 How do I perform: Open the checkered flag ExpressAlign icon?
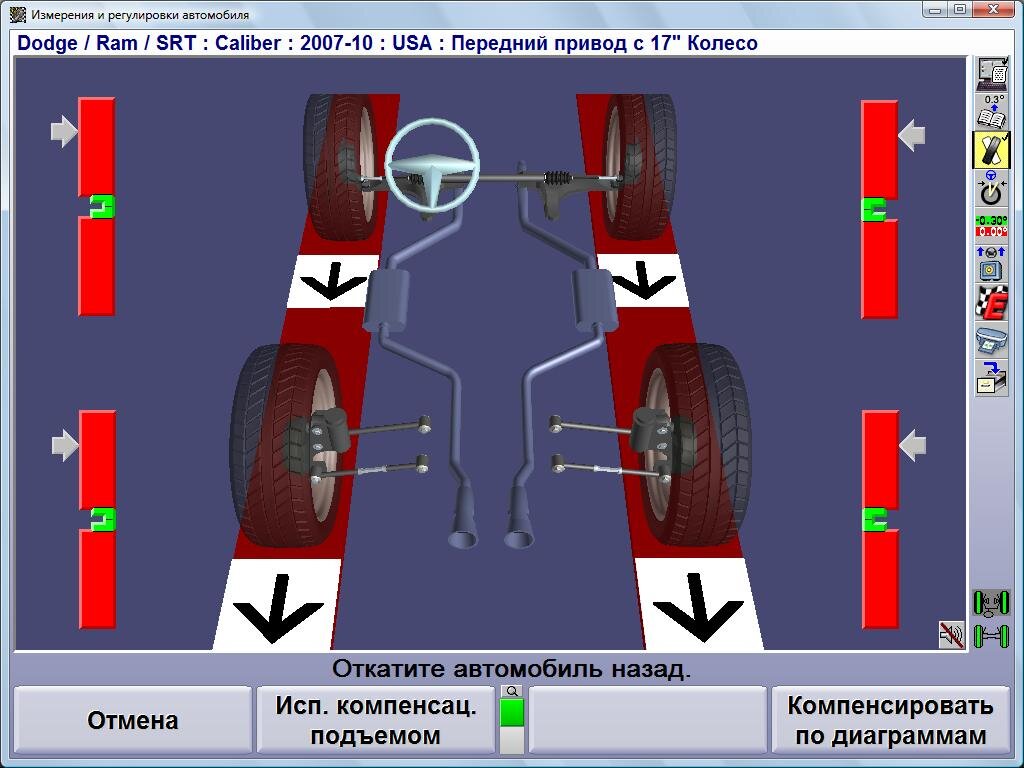coord(991,302)
